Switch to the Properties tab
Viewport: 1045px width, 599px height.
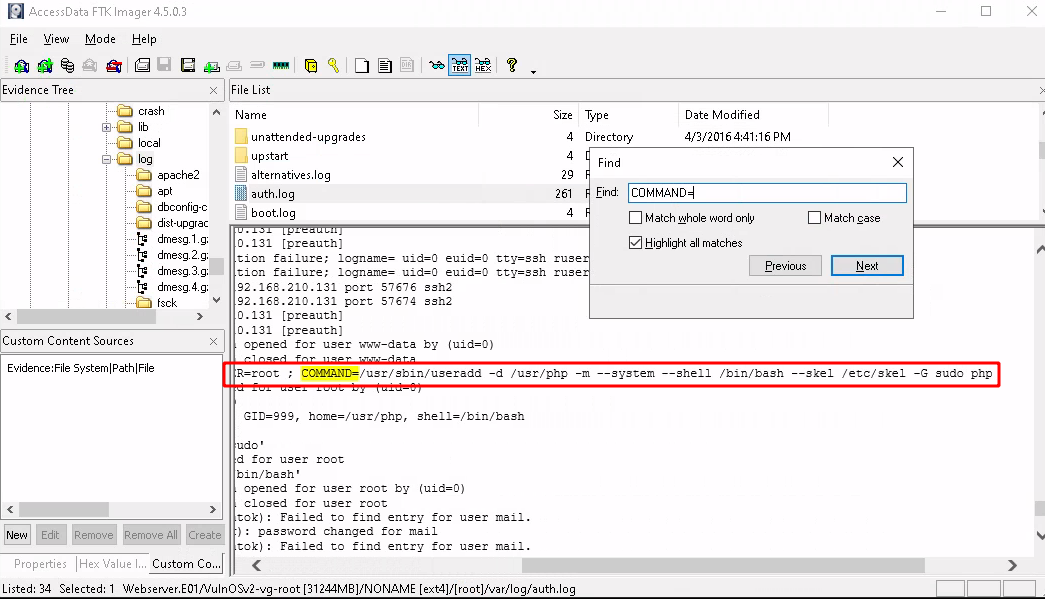point(40,564)
